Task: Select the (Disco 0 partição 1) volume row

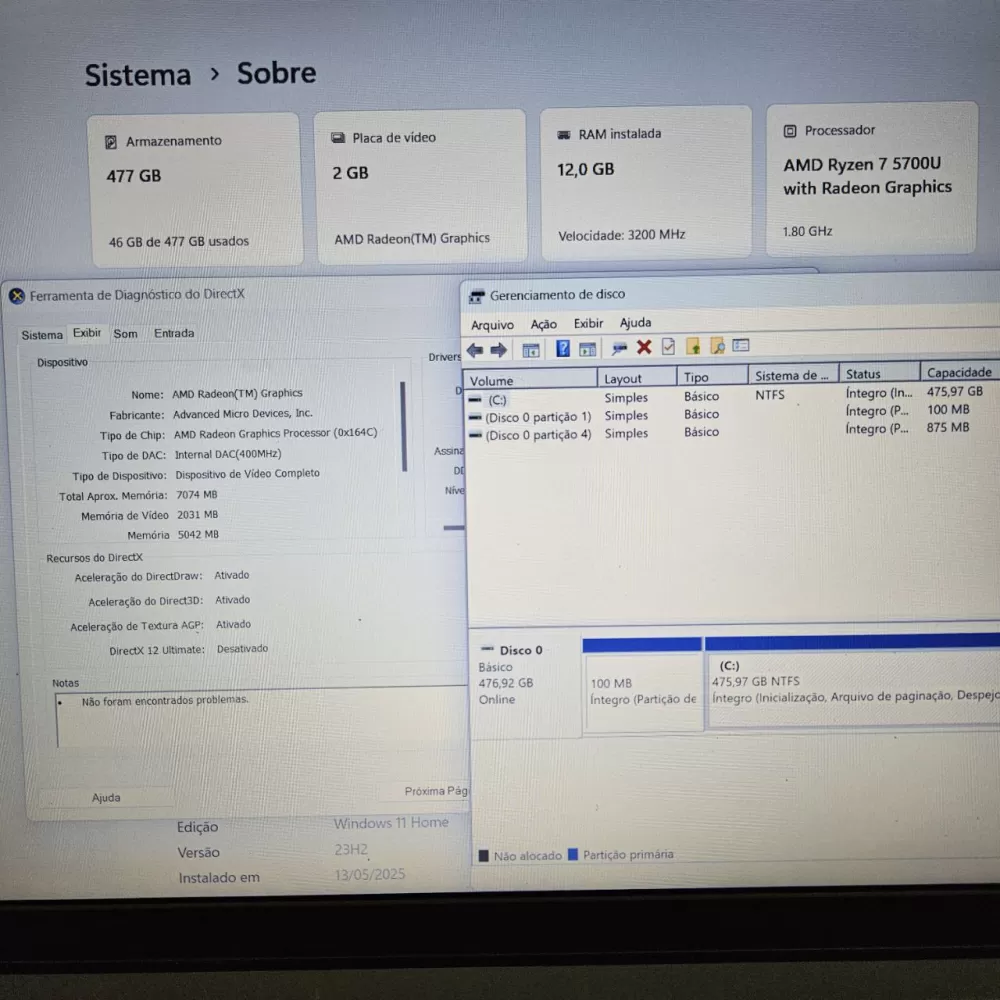Action: 732,414
